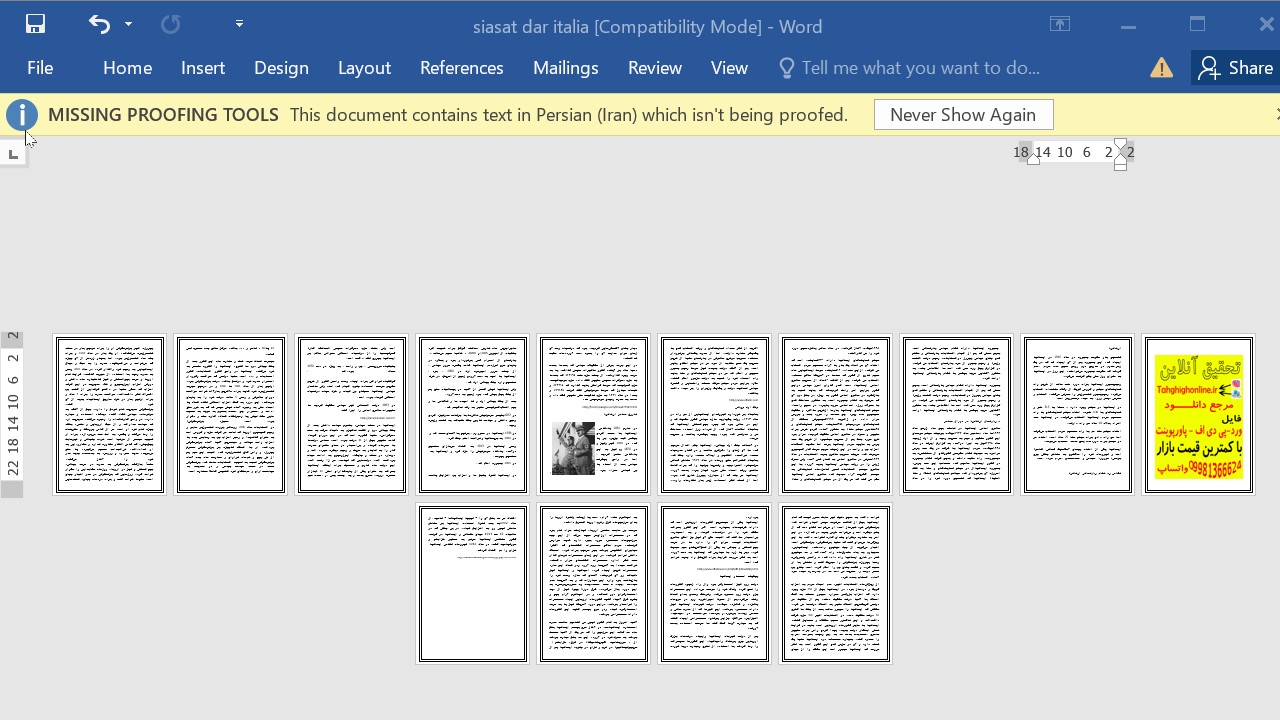
Task: Select the ninth page thumbnail in top row
Action: (x=1078, y=415)
